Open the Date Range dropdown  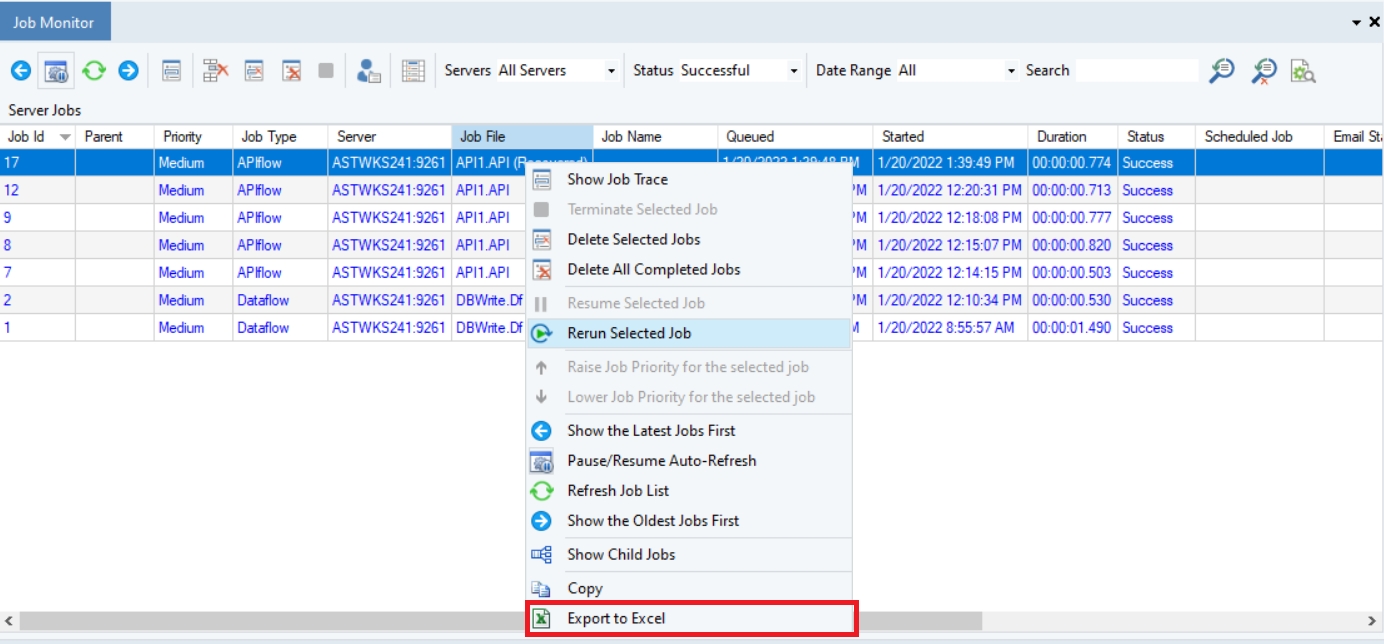pyautogui.click(x=1011, y=71)
